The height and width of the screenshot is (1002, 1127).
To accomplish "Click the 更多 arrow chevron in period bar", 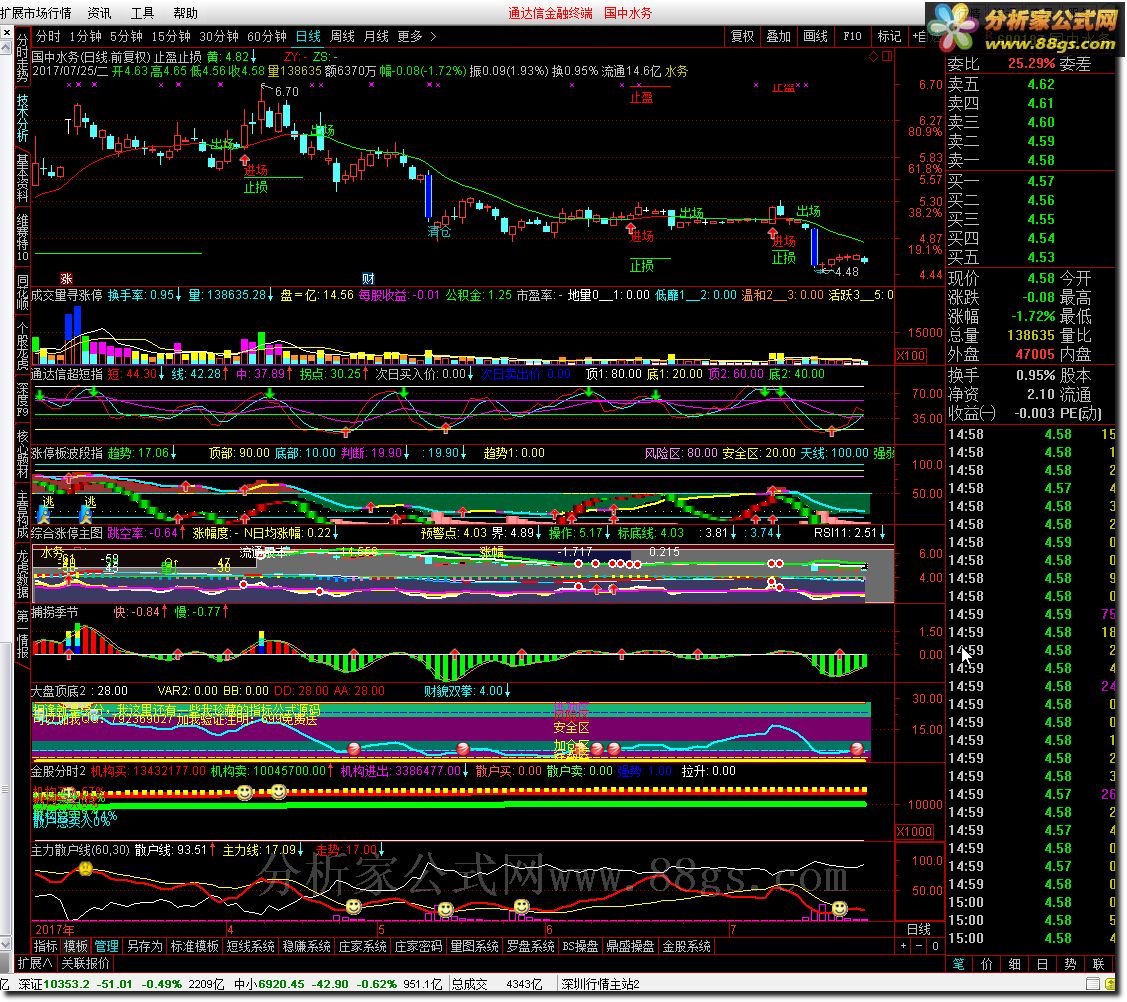I will point(433,36).
